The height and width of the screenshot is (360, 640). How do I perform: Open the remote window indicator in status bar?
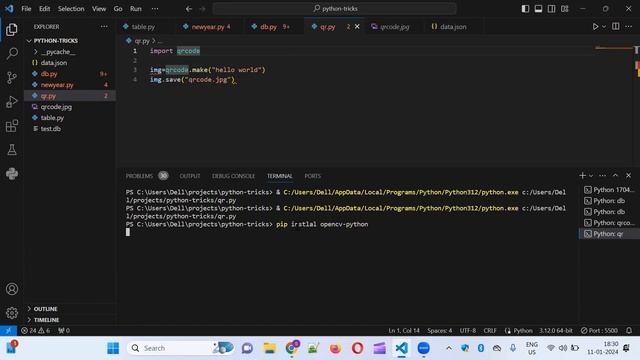(8, 330)
